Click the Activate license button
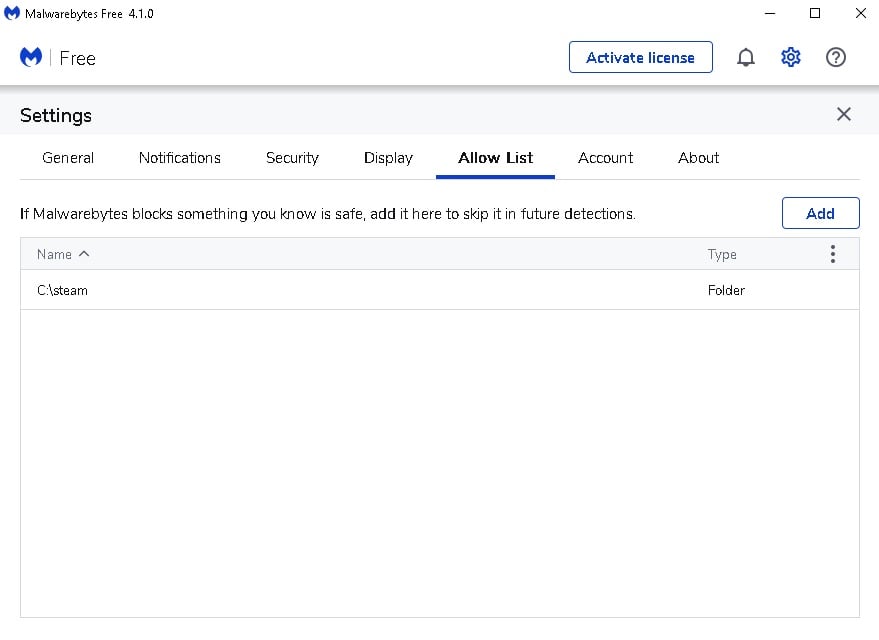The image size is (879, 640). 640,57
